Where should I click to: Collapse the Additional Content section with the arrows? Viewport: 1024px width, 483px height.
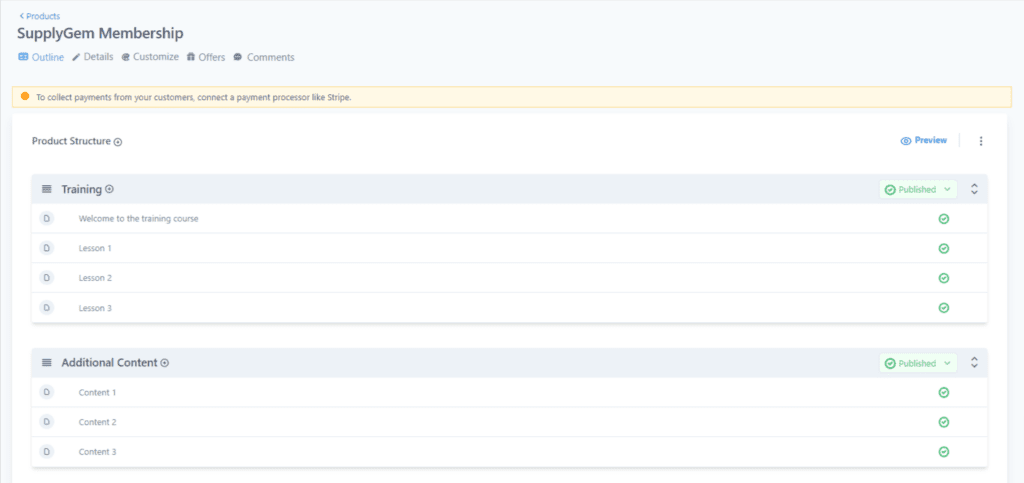pos(974,363)
